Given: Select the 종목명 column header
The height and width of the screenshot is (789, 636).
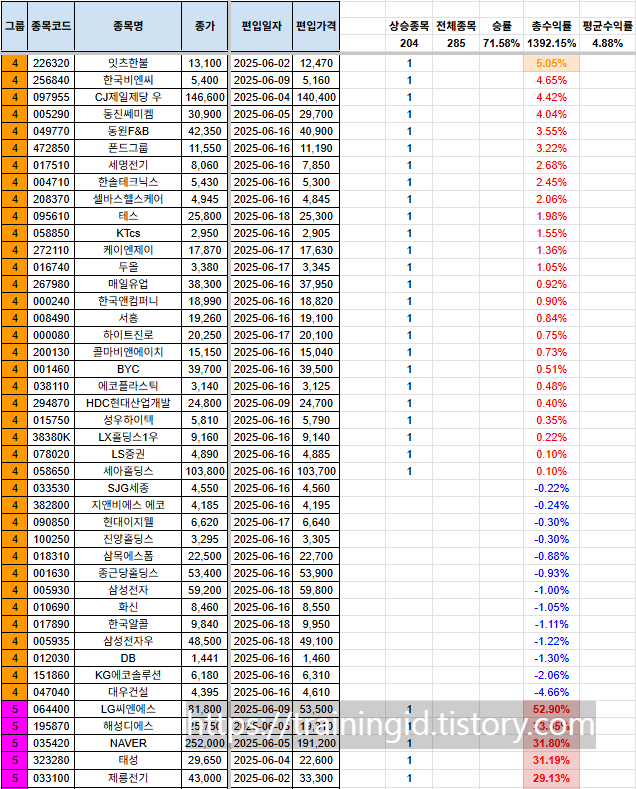Looking at the screenshot, I should (x=128, y=26).
